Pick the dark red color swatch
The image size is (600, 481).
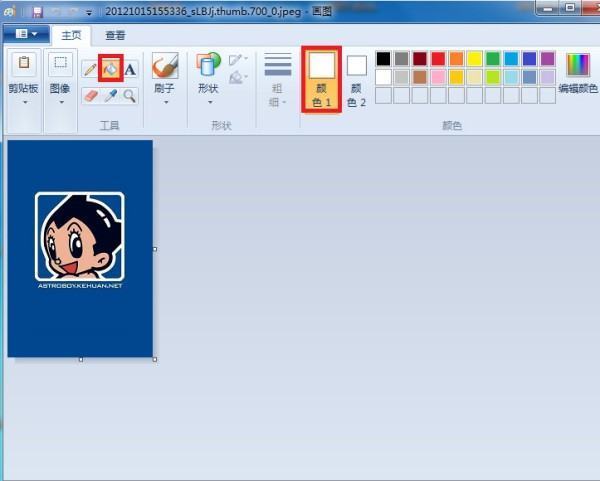pyautogui.click(x=420, y=59)
